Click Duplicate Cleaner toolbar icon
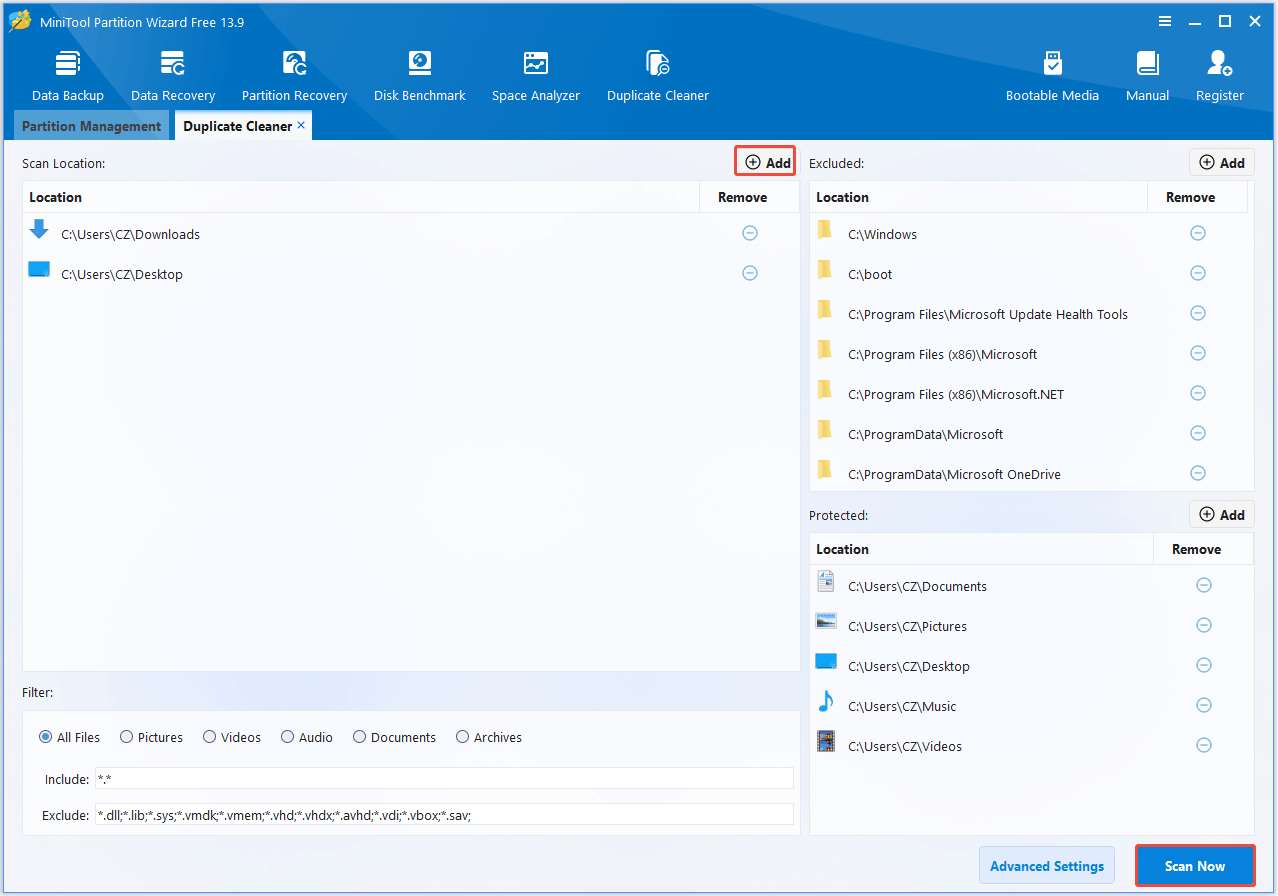Screen dimensions: 1278x896 (x=658, y=76)
